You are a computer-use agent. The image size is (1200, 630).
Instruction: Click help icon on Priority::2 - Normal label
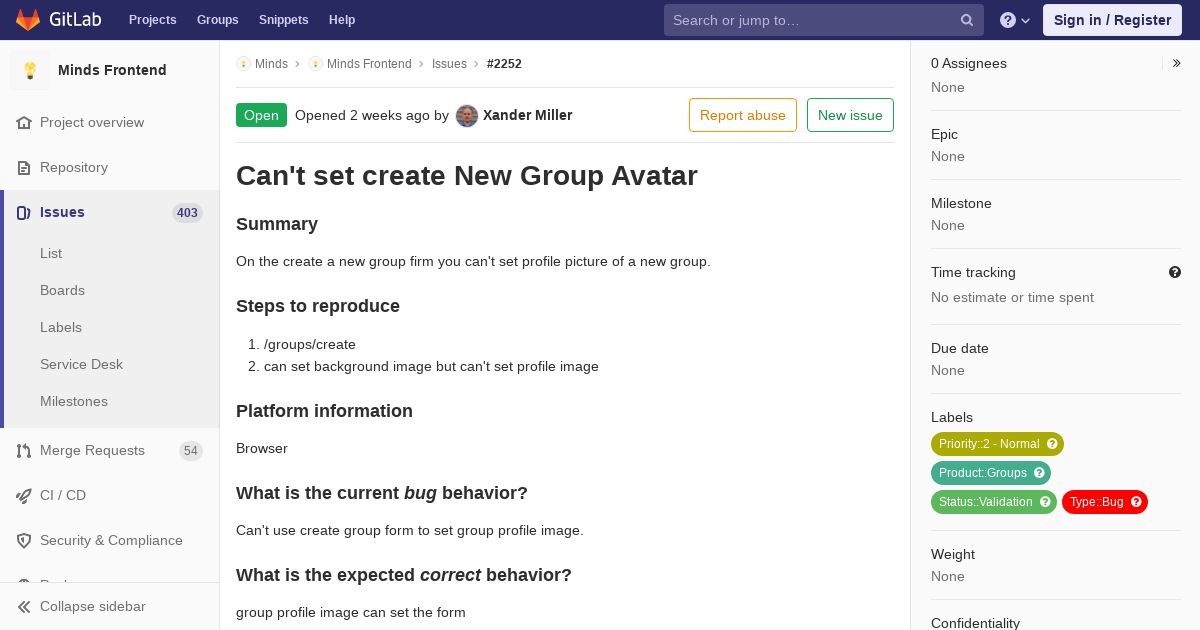coord(1052,444)
